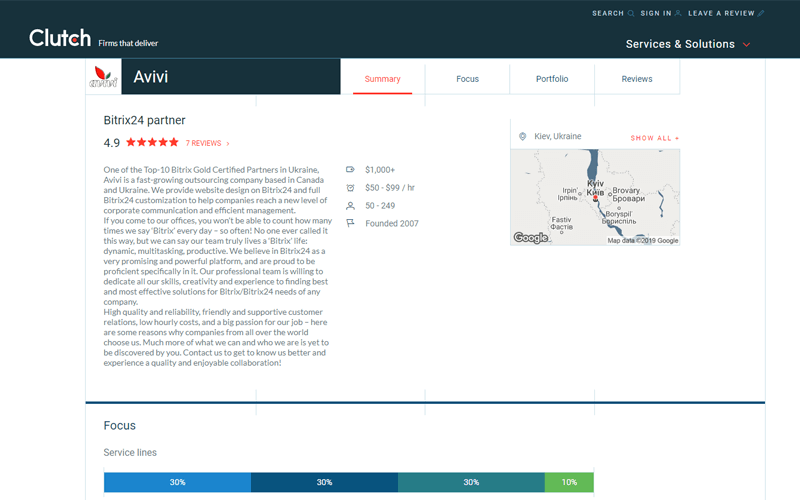Click the dark blue 30% service bar
The image size is (800, 500).
click(324, 482)
